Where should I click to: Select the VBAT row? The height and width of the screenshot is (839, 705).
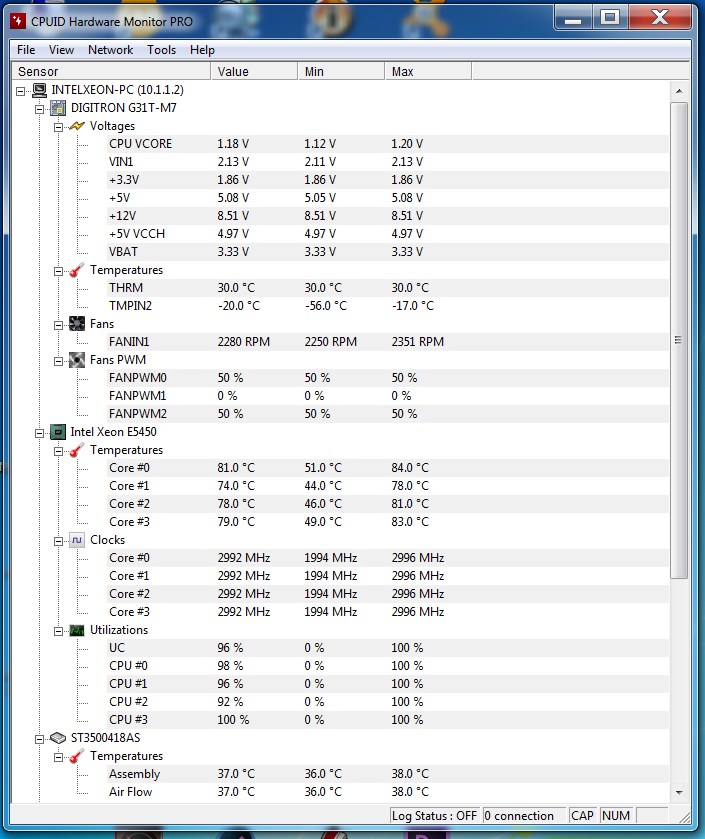coord(388,251)
